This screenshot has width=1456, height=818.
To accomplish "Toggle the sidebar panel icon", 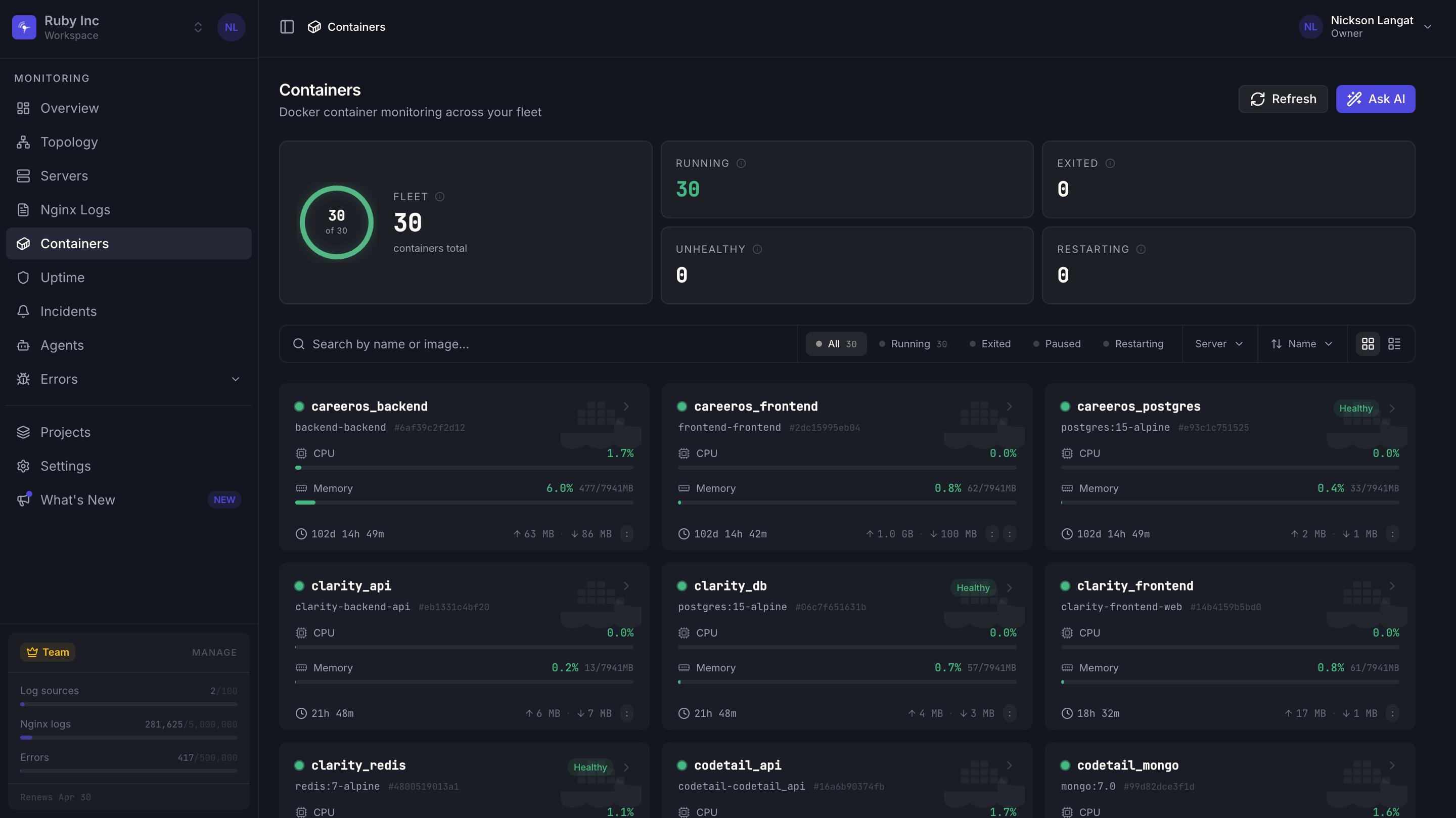I will (287, 27).
